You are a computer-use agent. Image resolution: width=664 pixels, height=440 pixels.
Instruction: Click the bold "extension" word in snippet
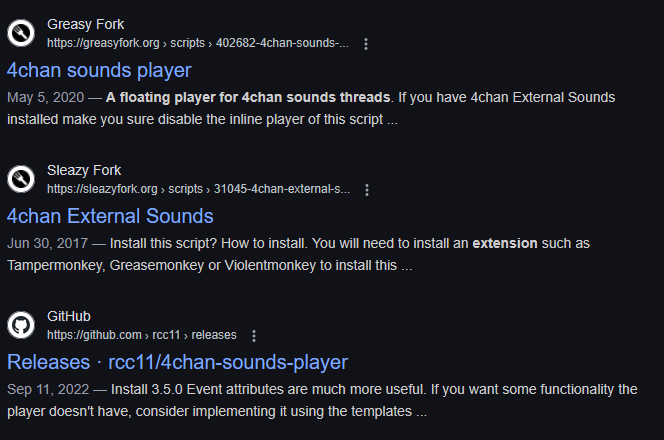pyautogui.click(x=505, y=243)
